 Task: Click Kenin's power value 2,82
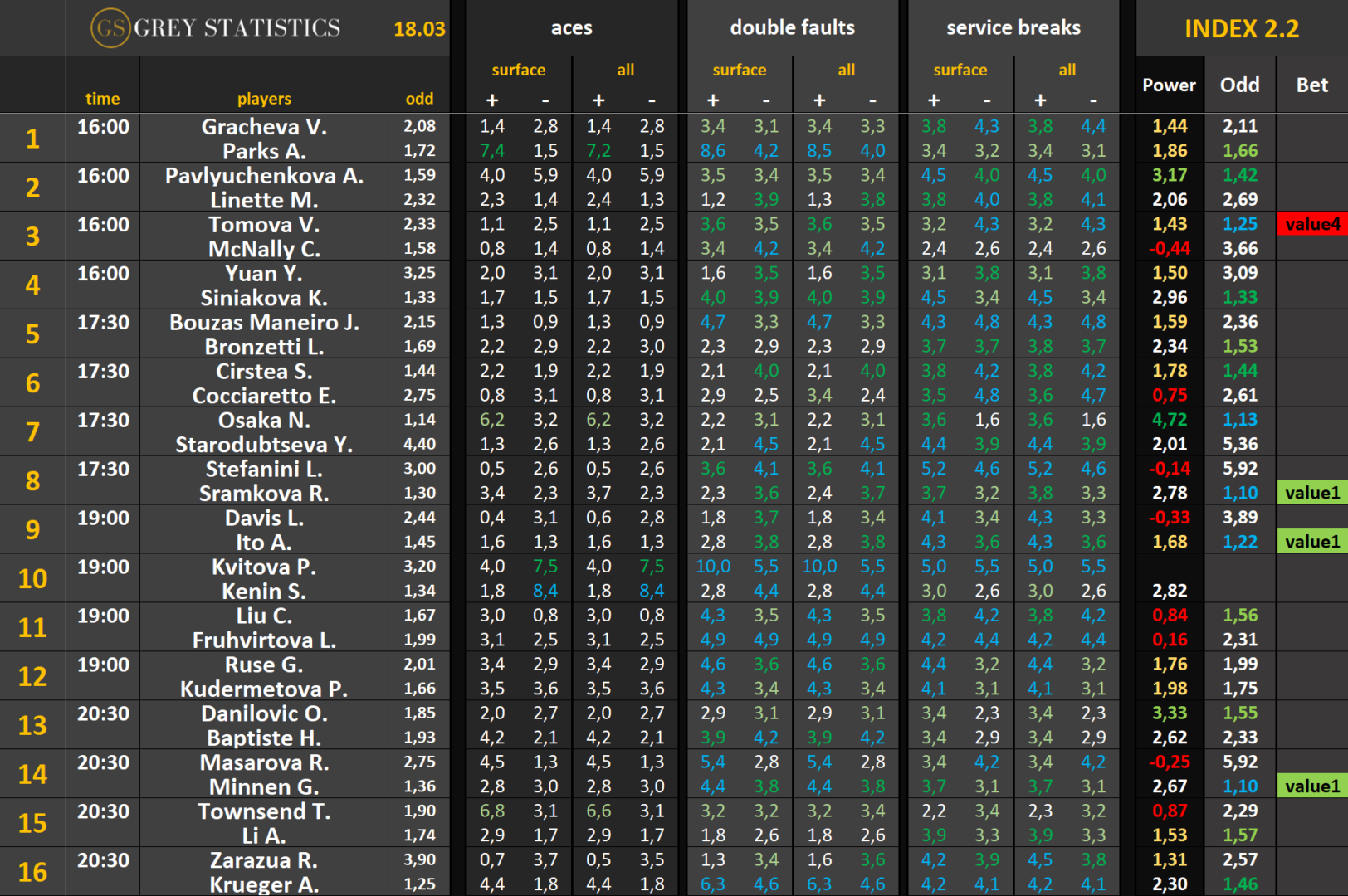pos(1170,592)
